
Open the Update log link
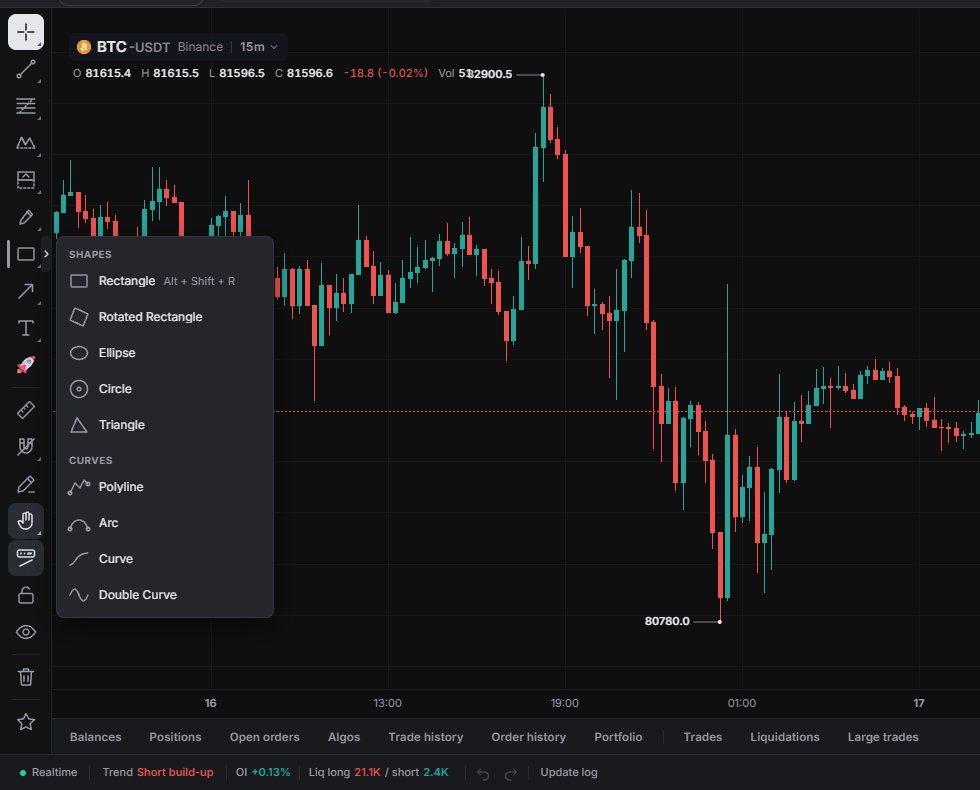(569, 772)
